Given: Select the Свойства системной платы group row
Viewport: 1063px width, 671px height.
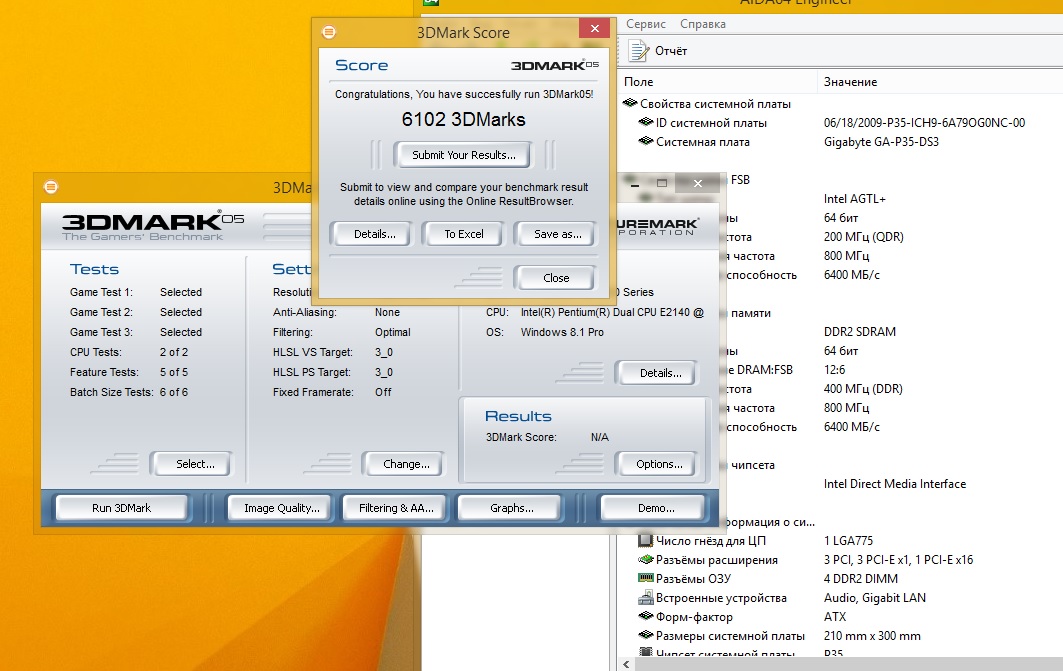Looking at the screenshot, I should click(x=715, y=104).
